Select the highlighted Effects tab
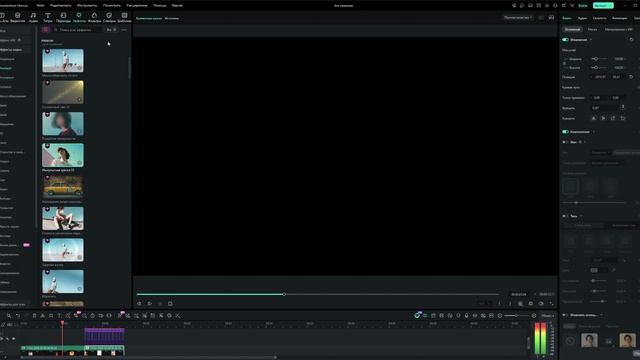 (x=79, y=17)
